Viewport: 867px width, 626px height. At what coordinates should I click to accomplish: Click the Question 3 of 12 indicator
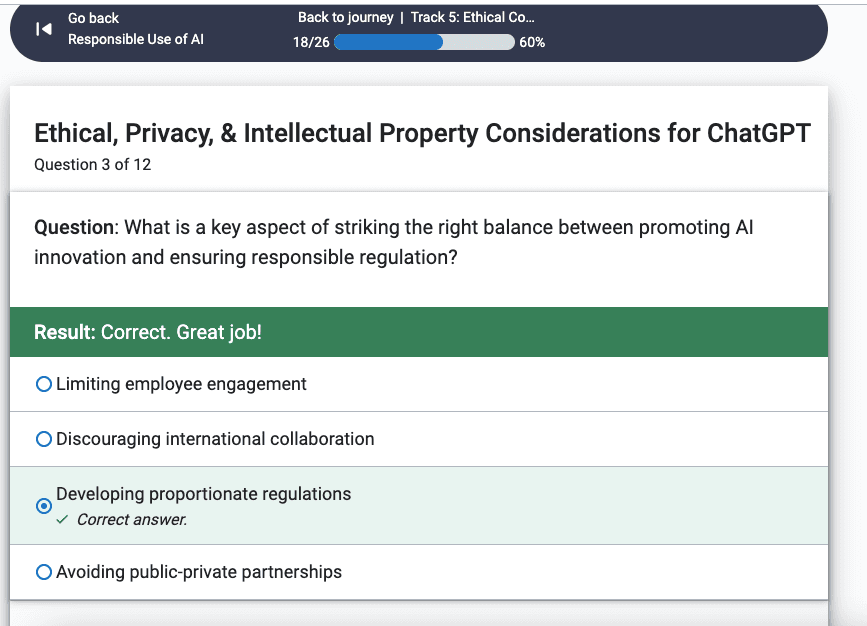92,165
